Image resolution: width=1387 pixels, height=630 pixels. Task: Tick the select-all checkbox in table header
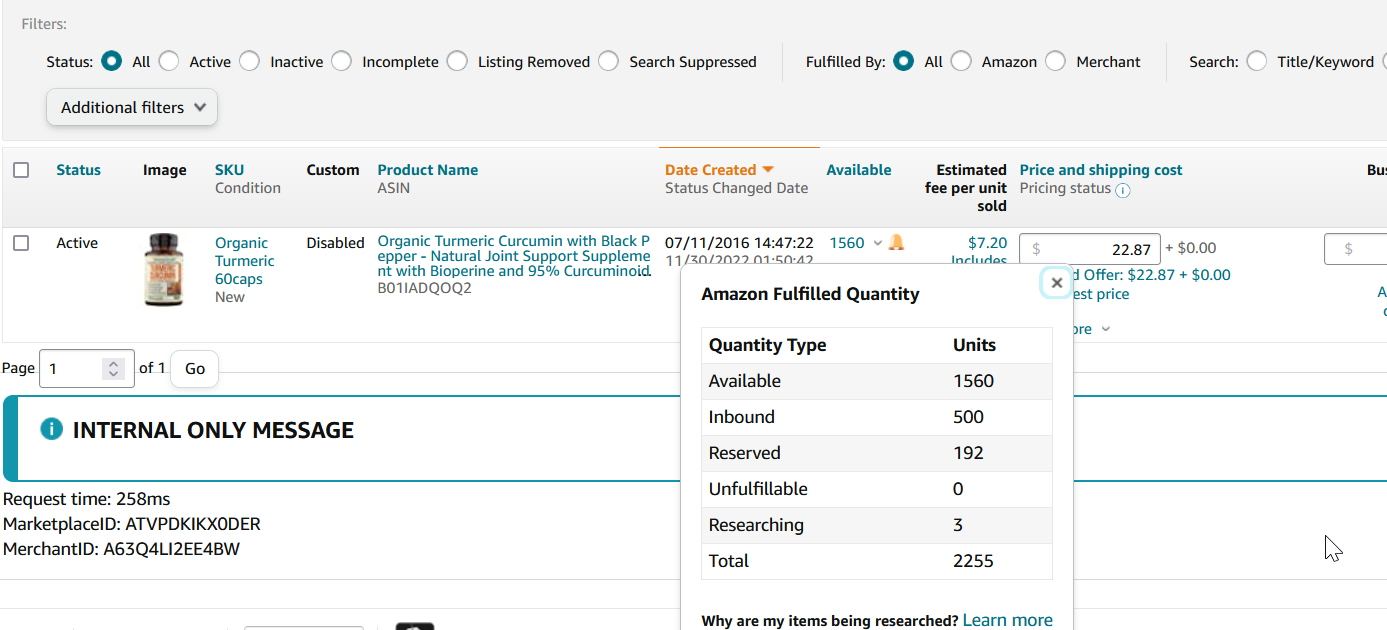[21, 170]
